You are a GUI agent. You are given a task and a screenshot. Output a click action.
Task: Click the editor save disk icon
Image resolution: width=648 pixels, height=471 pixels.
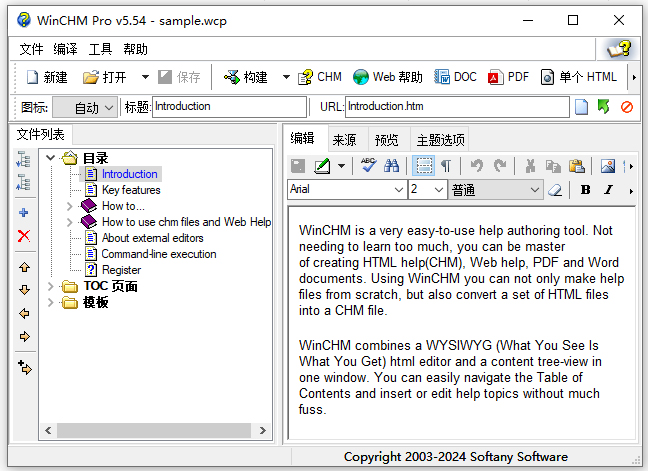[298, 166]
